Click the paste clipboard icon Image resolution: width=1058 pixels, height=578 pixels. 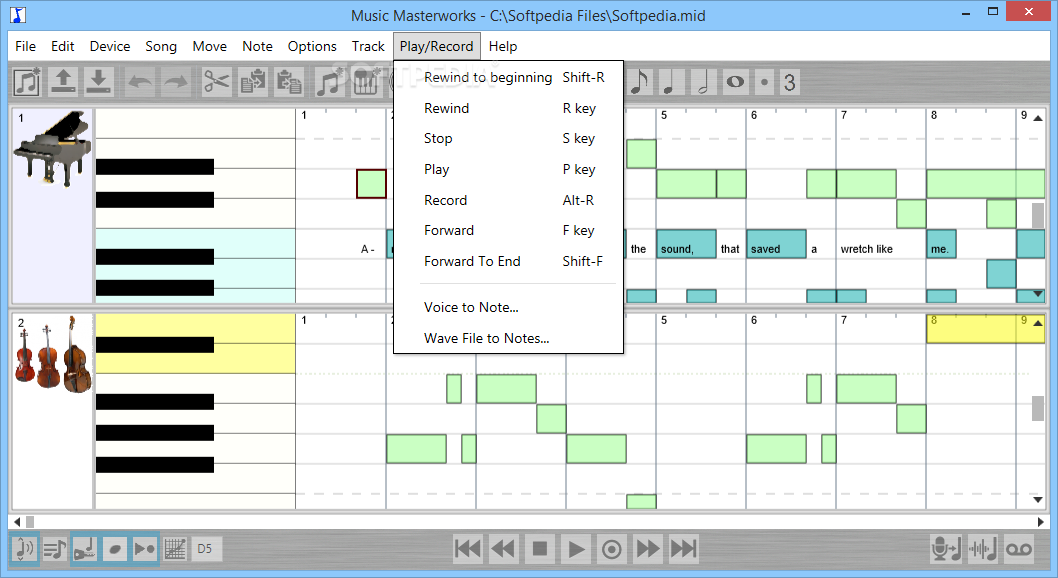pyautogui.click(x=289, y=82)
